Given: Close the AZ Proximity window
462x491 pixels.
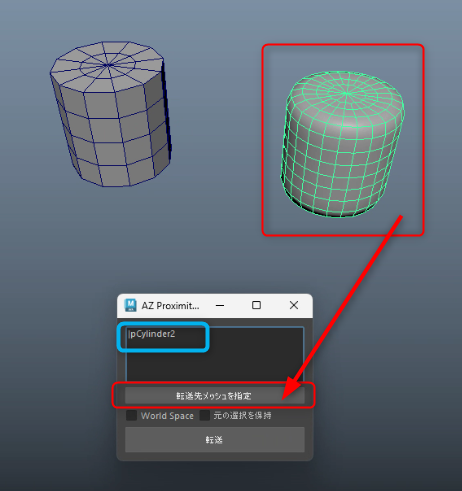Looking at the screenshot, I should [294, 305].
